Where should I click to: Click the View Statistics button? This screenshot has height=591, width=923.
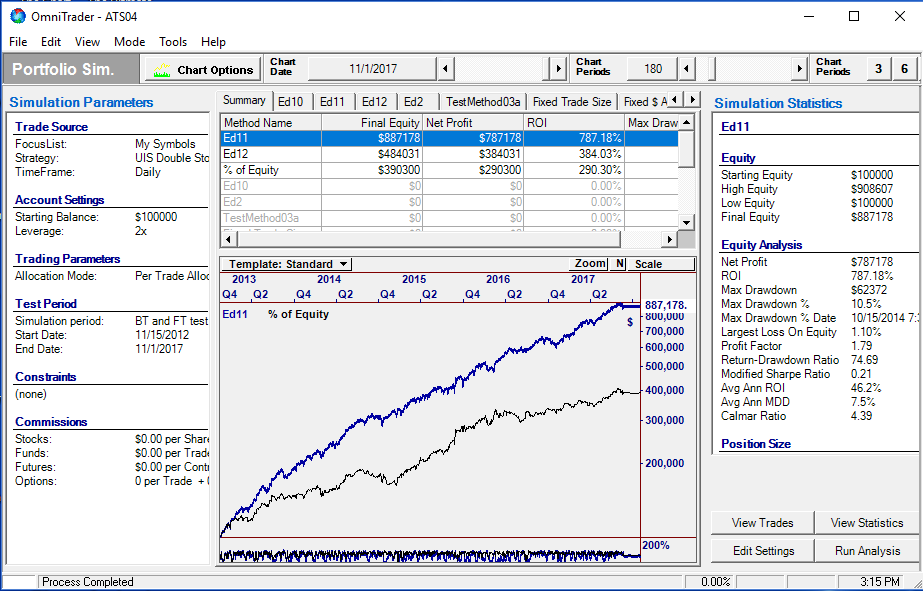[866, 523]
